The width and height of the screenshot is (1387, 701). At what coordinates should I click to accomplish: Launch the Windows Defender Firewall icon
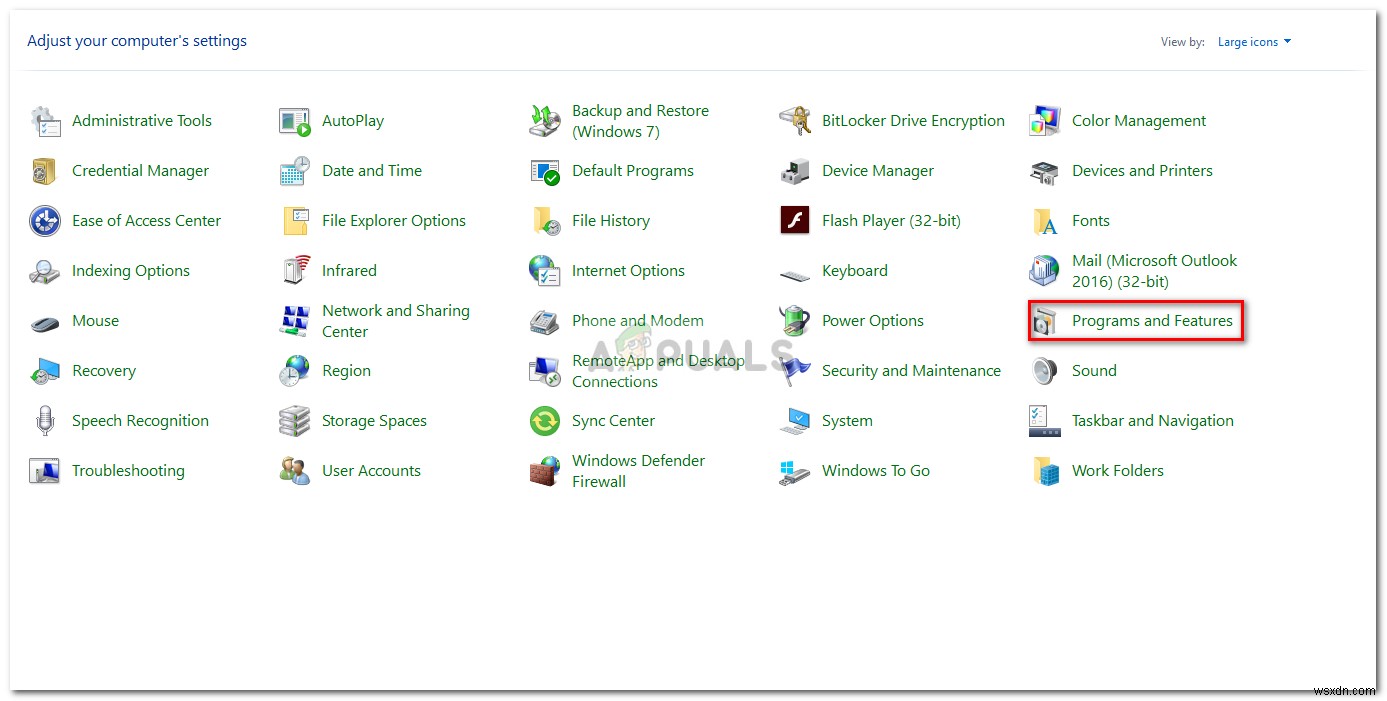coord(638,470)
